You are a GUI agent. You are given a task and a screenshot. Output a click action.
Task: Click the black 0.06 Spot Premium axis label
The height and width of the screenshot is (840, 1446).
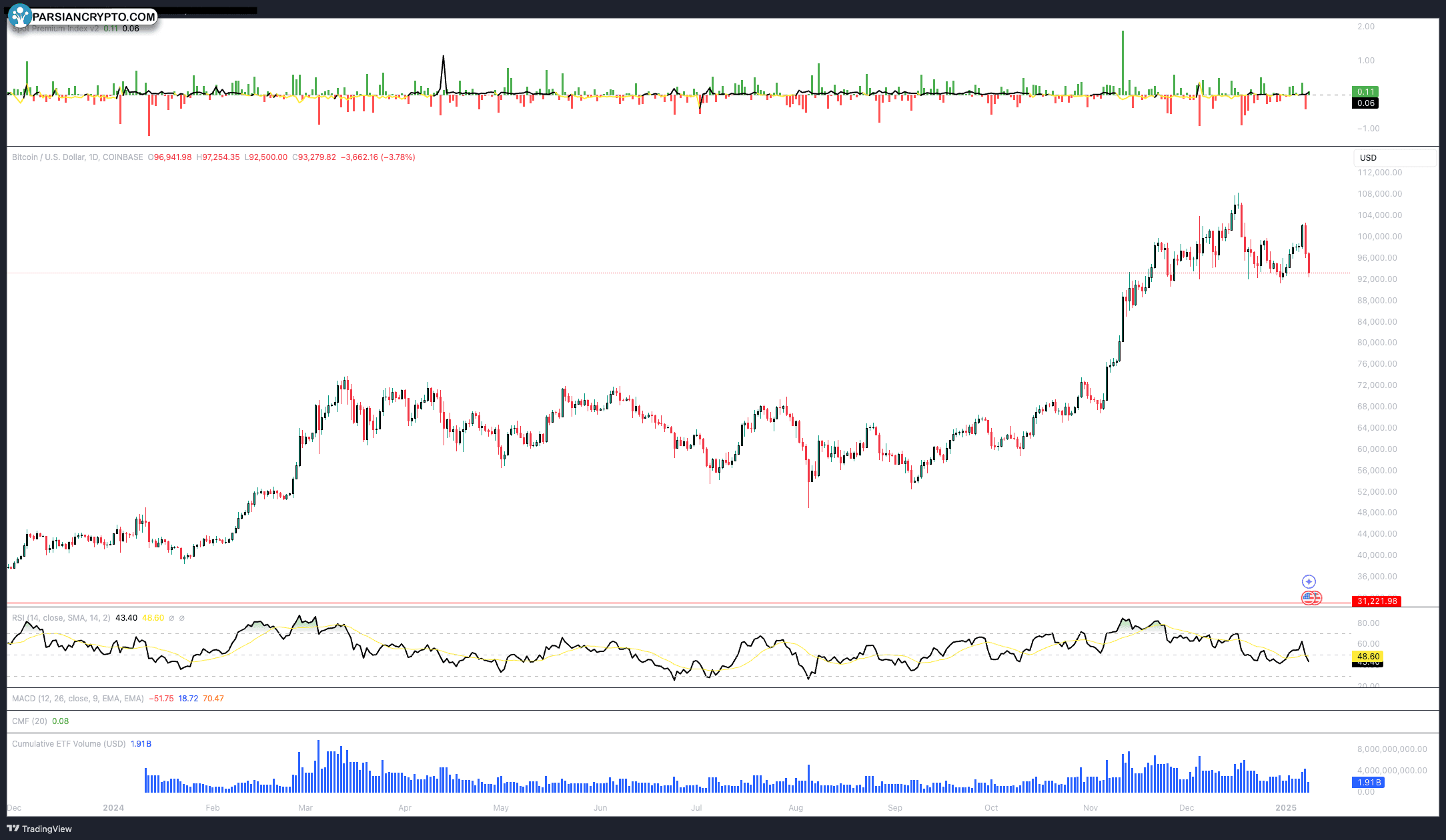pyautogui.click(x=1365, y=103)
